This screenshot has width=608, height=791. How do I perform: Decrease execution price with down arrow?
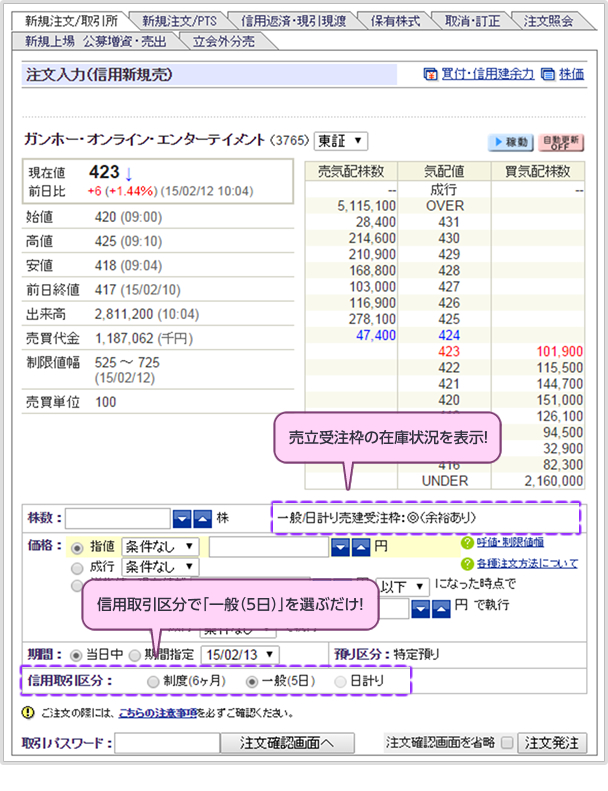421,609
